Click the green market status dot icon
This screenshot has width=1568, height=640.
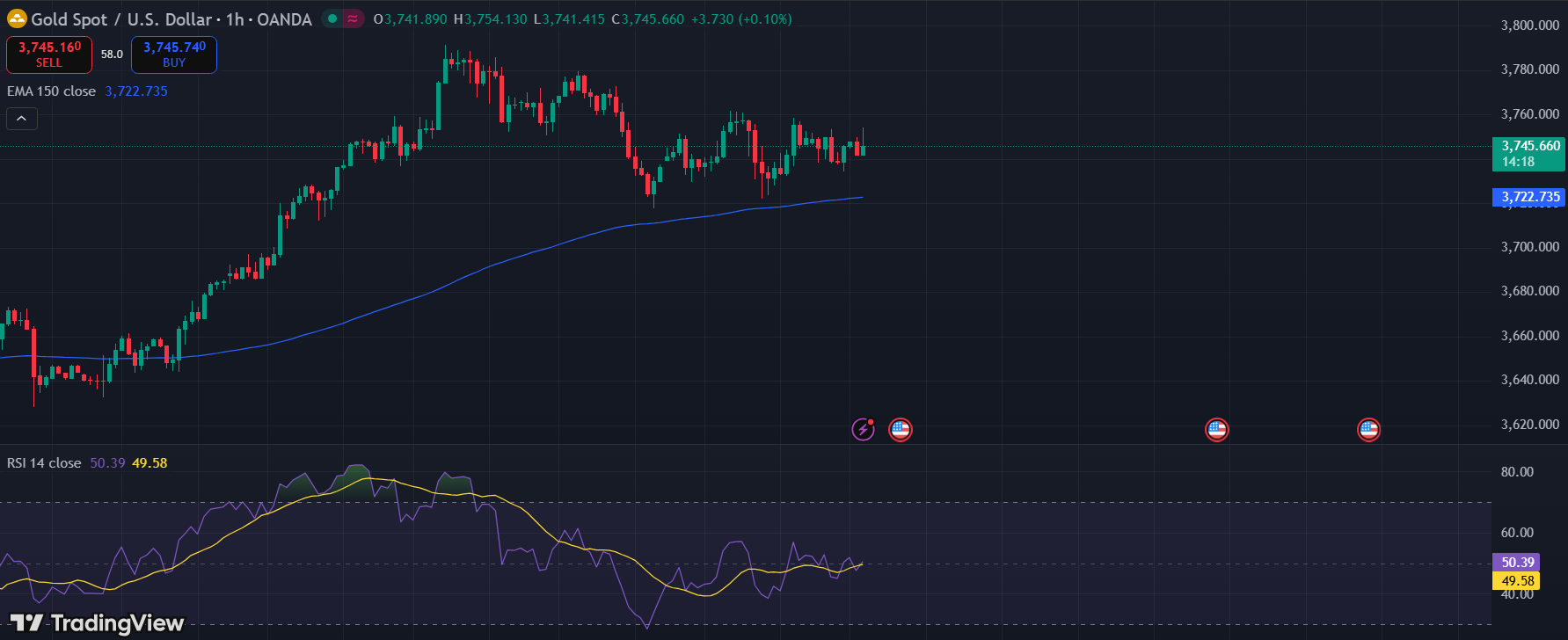(x=332, y=18)
